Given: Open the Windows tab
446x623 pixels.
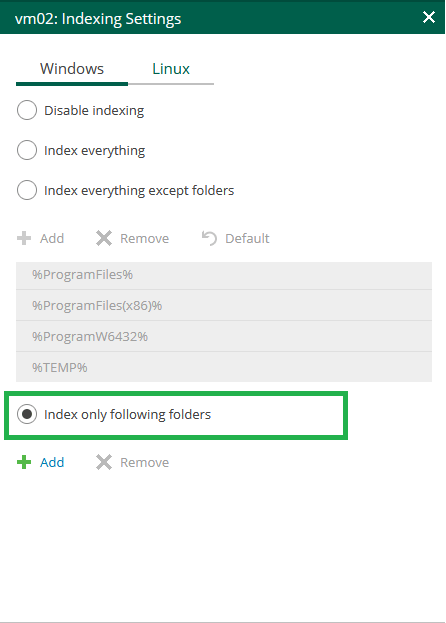Looking at the screenshot, I should tap(72, 69).
